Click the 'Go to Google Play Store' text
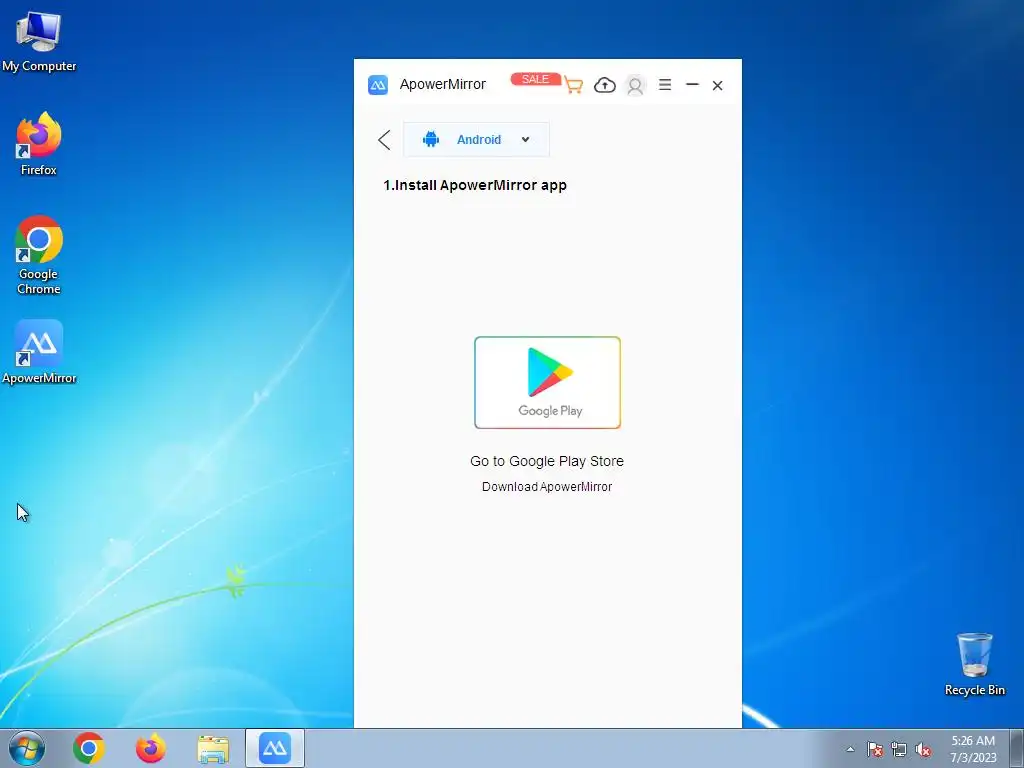 pyautogui.click(x=547, y=461)
